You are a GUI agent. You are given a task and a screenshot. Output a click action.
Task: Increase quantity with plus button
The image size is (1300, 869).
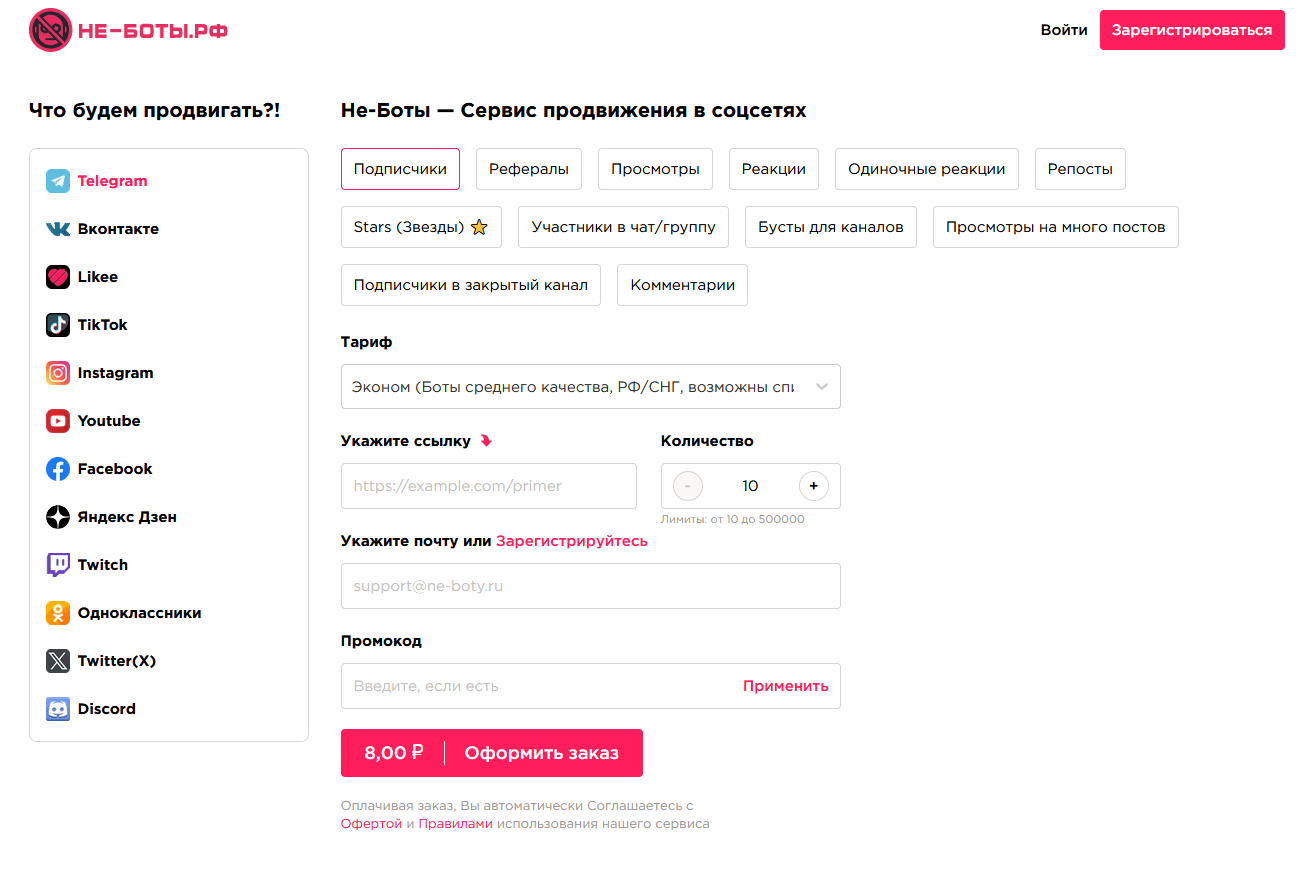coord(814,486)
